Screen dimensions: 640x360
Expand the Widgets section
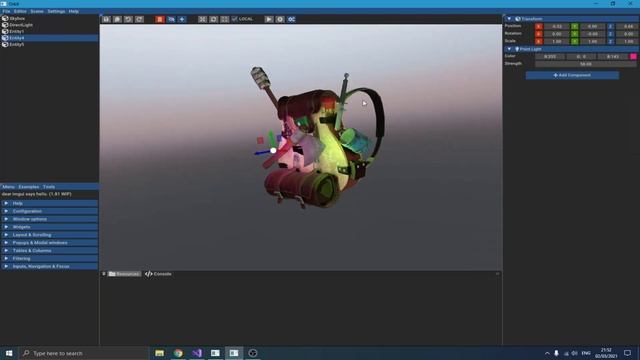(x=49, y=227)
